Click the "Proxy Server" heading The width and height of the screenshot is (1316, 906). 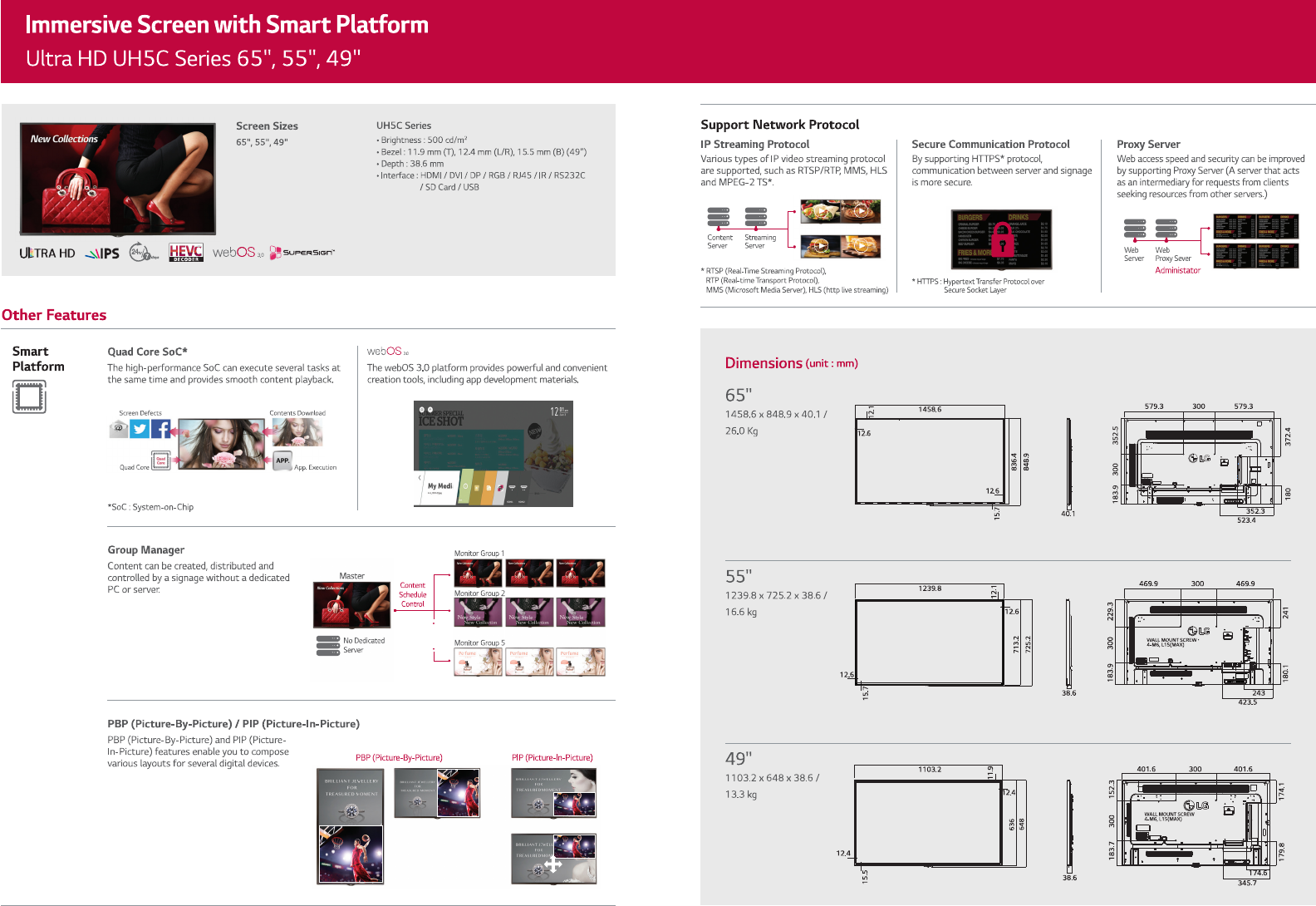click(1148, 145)
